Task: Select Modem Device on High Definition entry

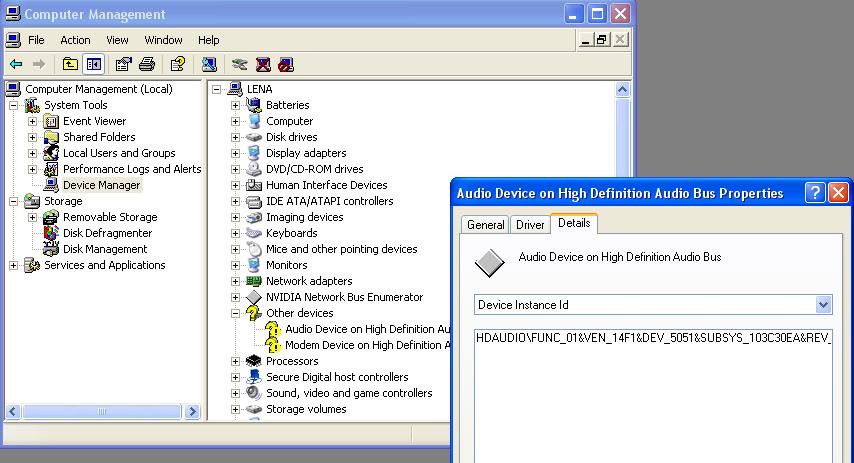Action: tap(368, 345)
